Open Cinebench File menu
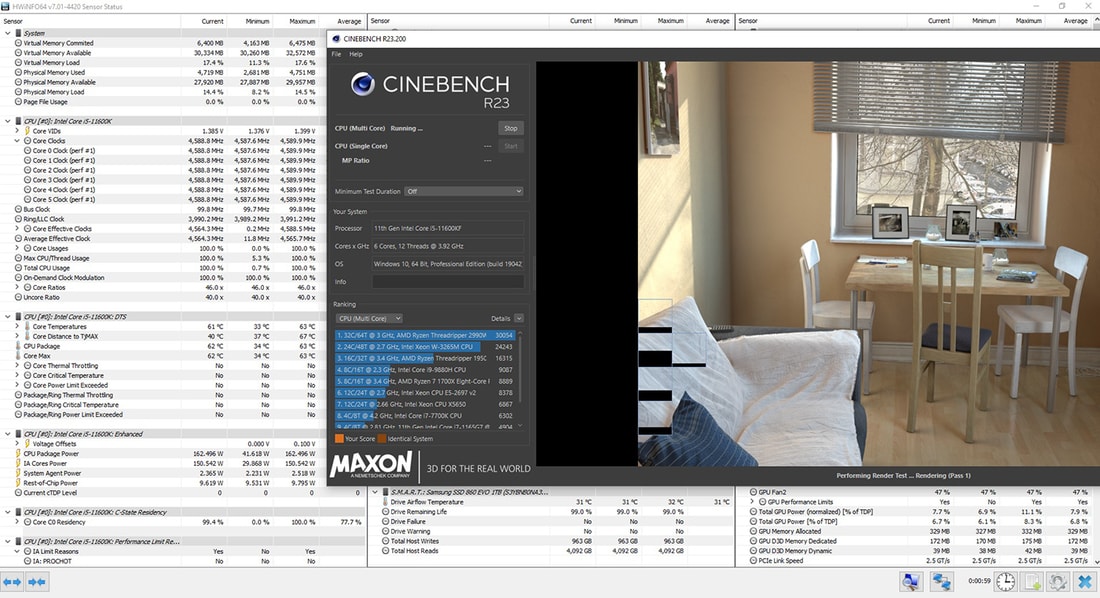1100x598 pixels. [x=336, y=54]
